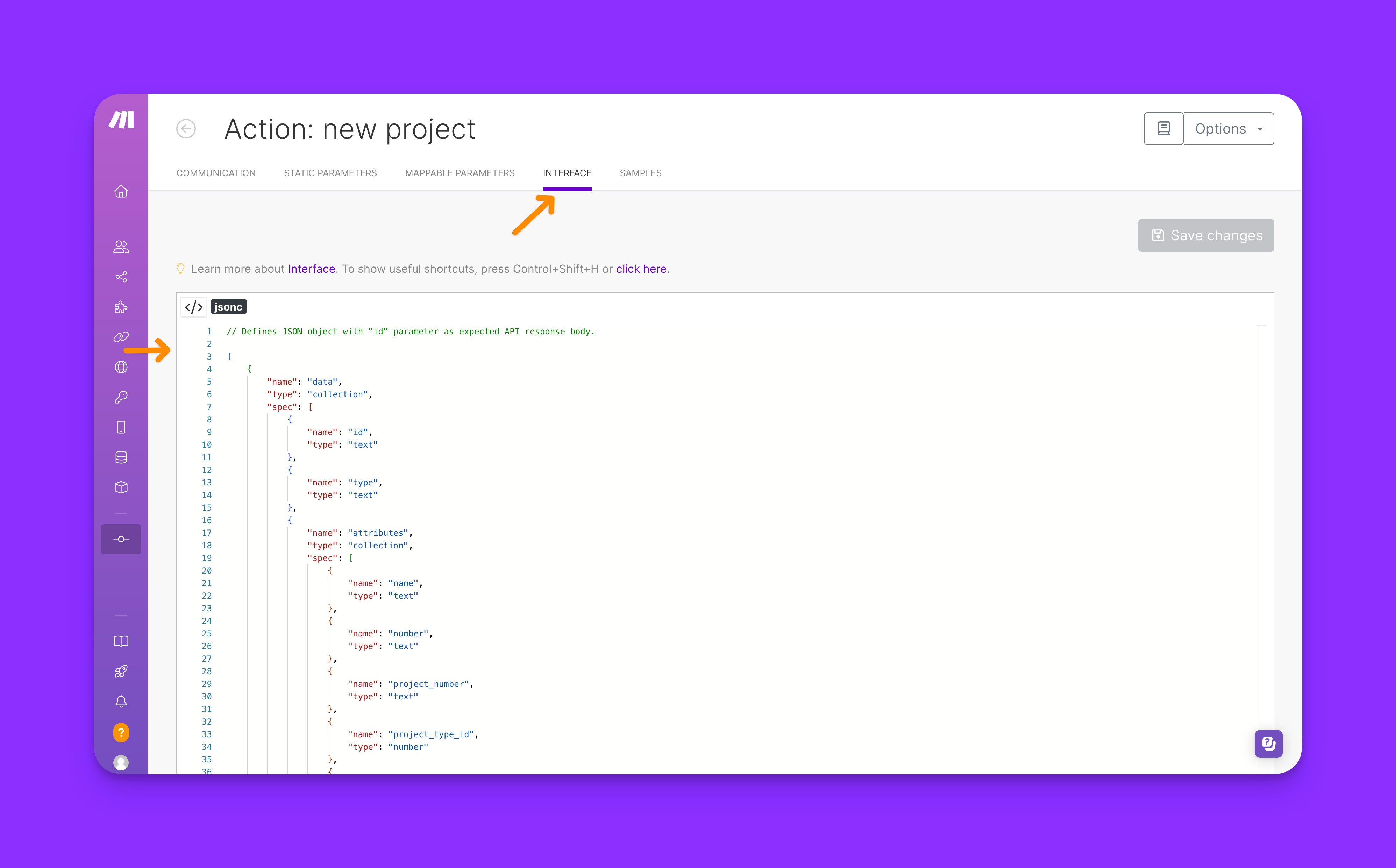This screenshot has height=868, width=1396.
Task: Expand the Options dropdown
Action: coord(1228,129)
